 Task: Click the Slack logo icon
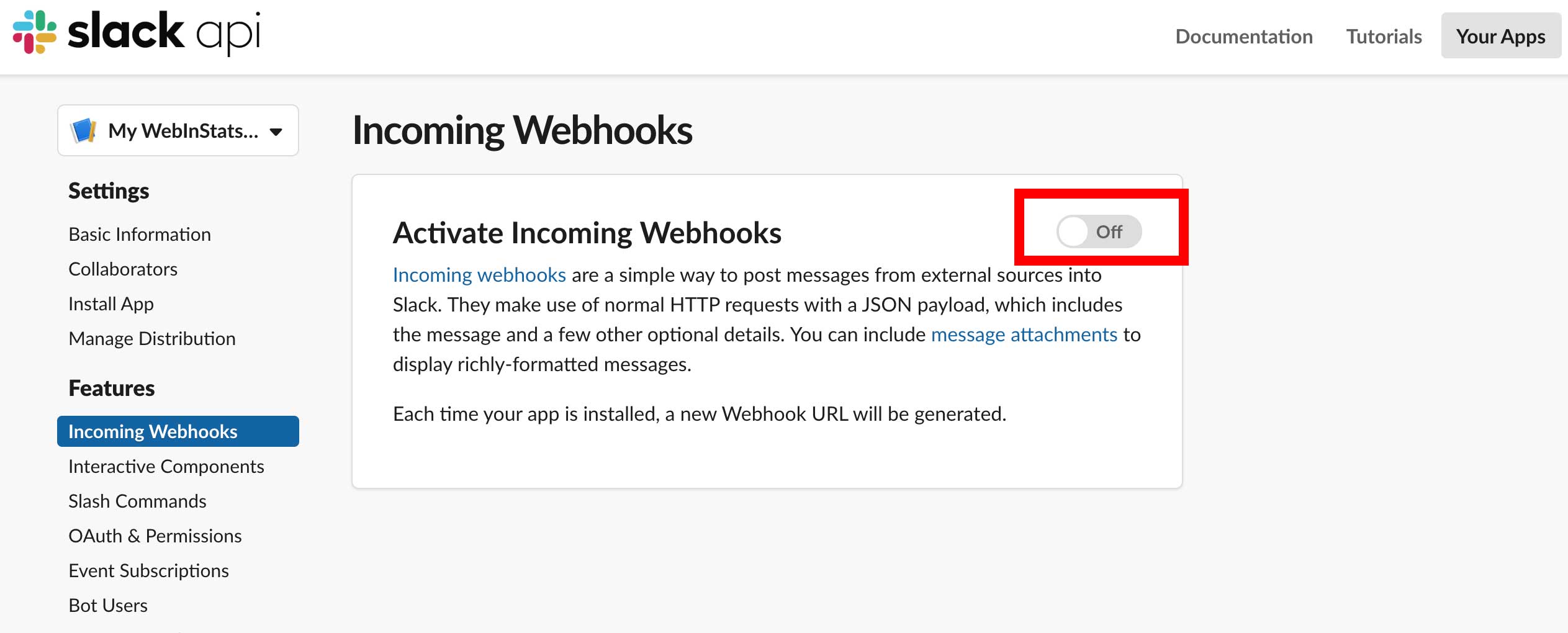(35, 32)
